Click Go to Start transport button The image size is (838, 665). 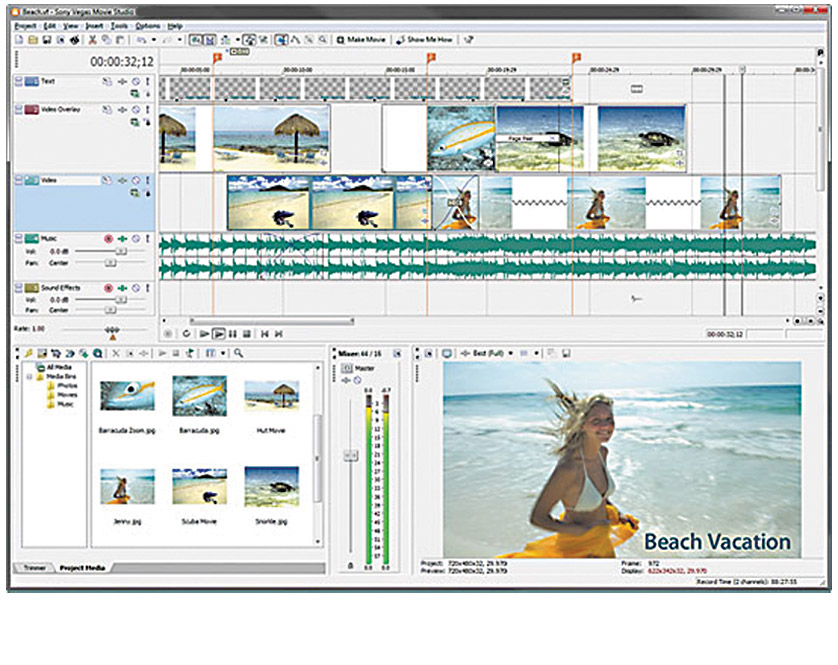[265, 334]
